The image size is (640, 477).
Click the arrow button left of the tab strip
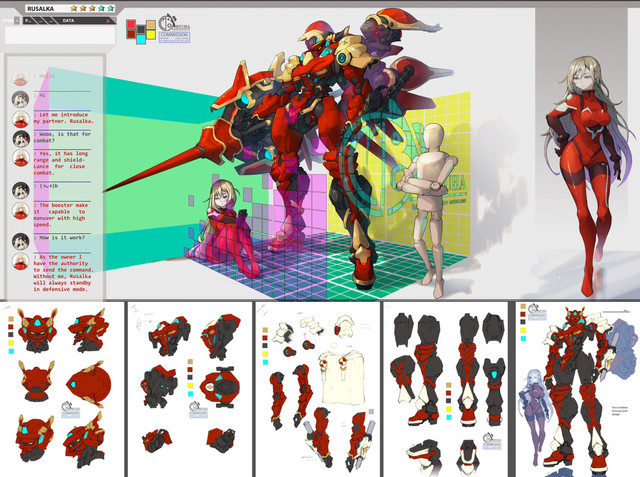pyautogui.click(x=17, y=20)
